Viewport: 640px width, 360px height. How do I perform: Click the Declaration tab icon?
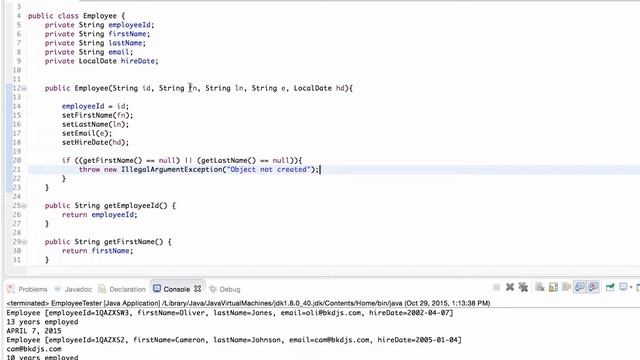(102, 289)
